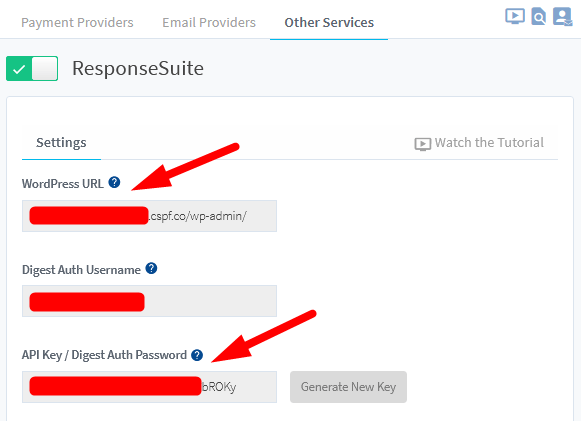The width and height of the screenshot is (581, 421).
Task: Click the ResponseSuite heading text
Action: (138, 69)
